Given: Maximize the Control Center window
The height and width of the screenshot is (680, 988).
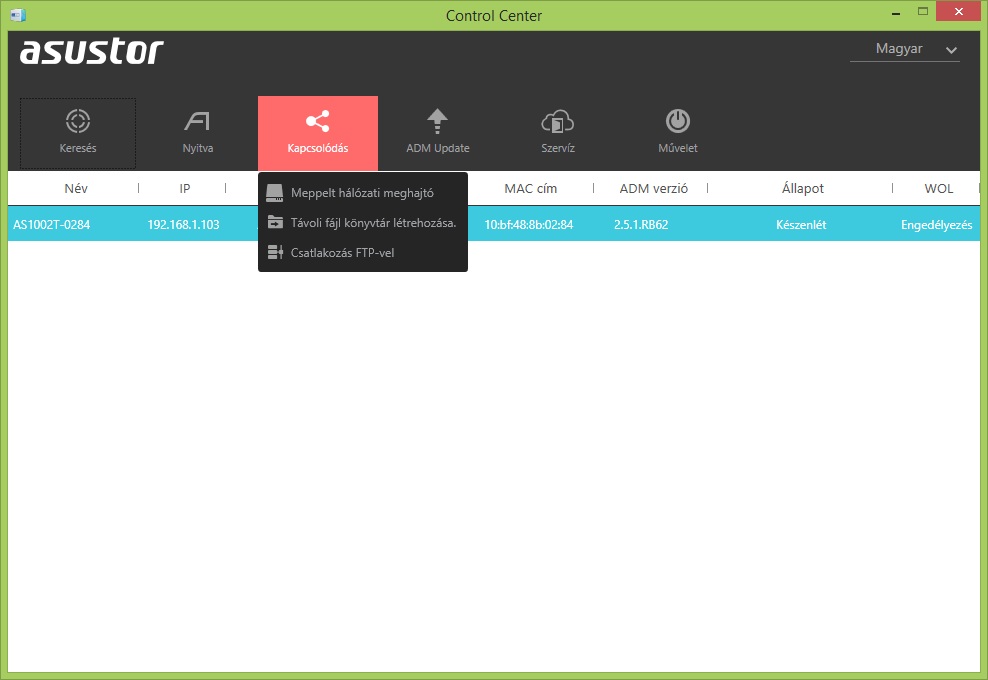Looking at the screenshot, I should pyautogui.click(x=923, y=11).
